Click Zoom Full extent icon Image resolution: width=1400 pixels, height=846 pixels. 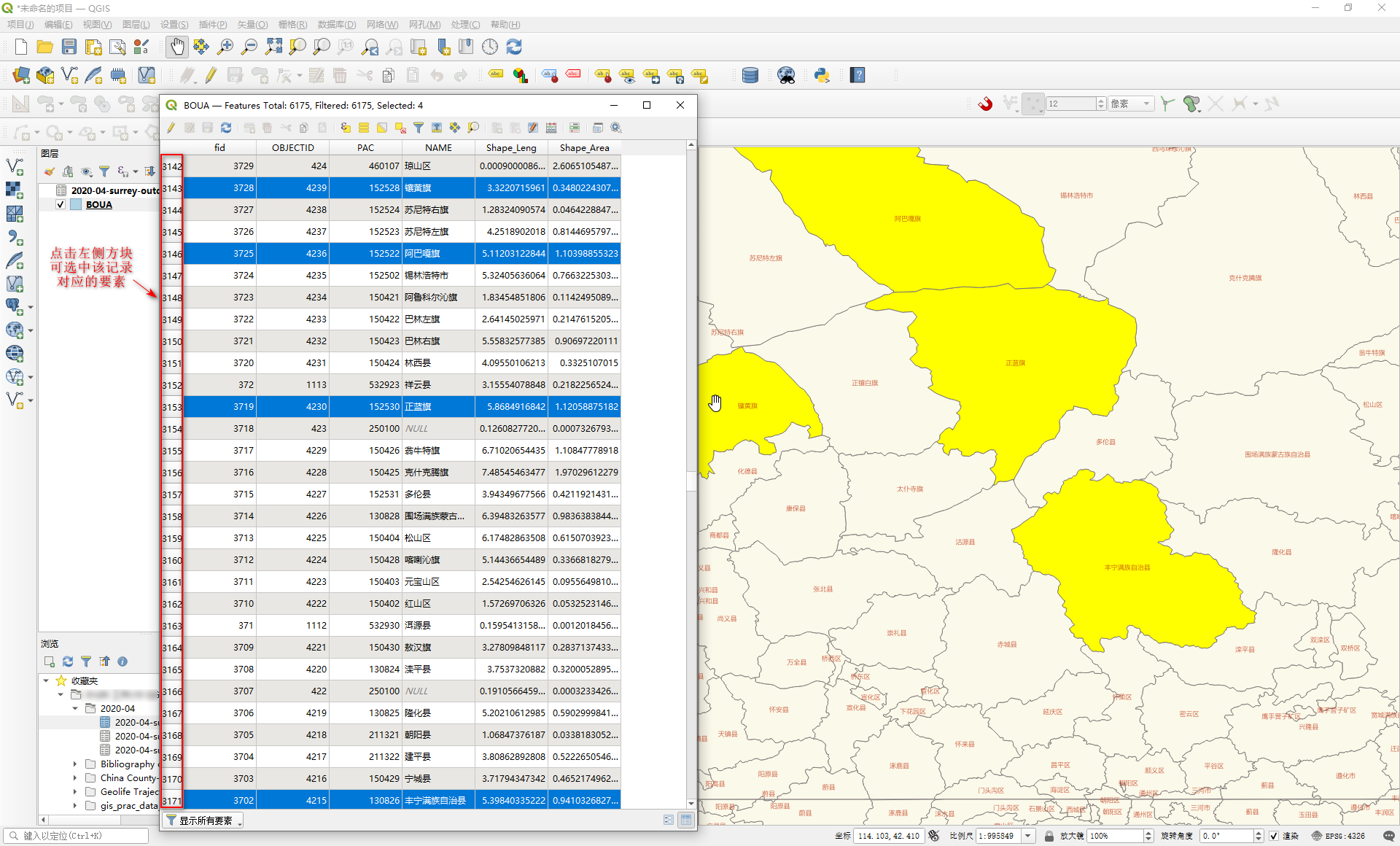tap(273, 47)
